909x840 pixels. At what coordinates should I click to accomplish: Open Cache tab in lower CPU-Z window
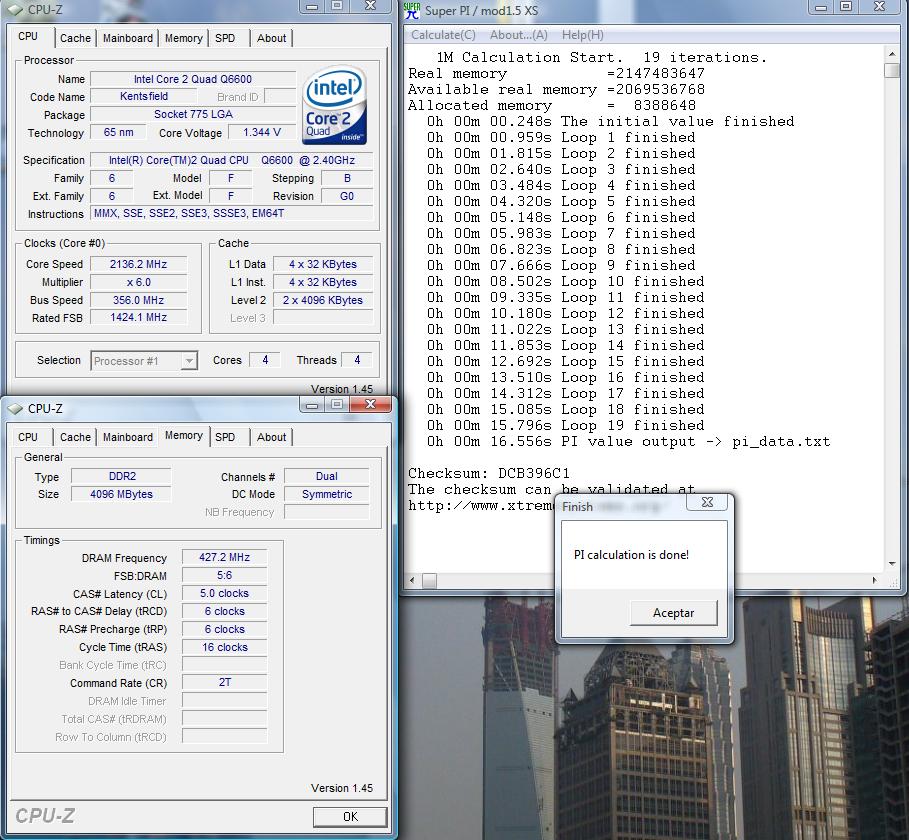click(75, 437)
